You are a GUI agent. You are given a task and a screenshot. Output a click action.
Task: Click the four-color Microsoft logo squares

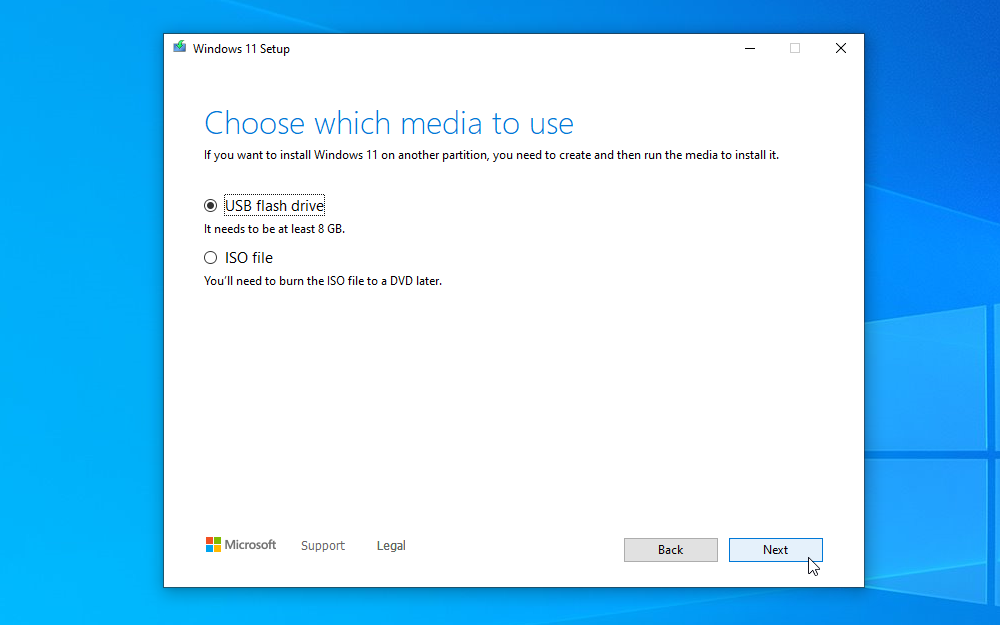[213, 545]
